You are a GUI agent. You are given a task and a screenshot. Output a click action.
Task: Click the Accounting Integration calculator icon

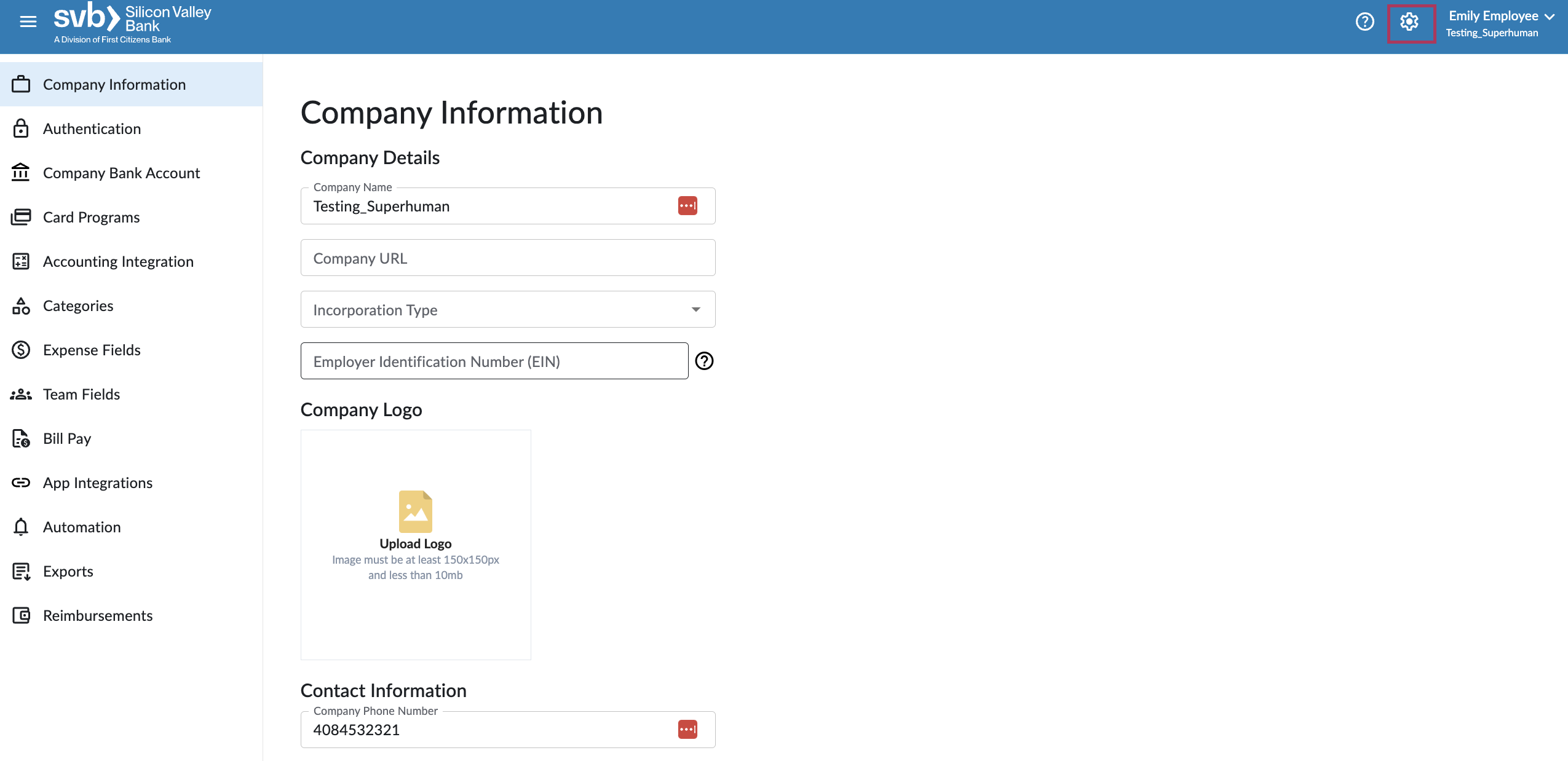click(x=21, y=261)
